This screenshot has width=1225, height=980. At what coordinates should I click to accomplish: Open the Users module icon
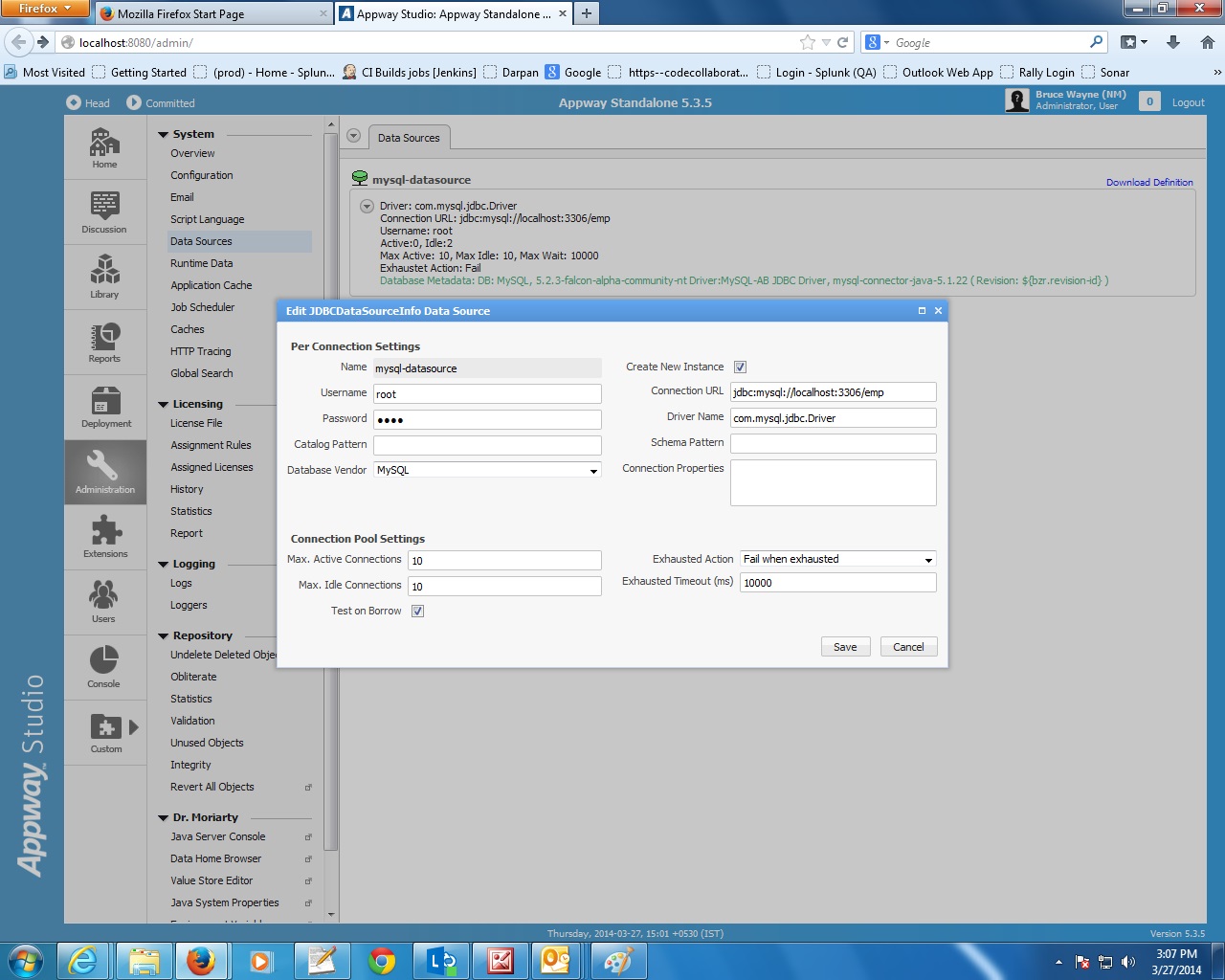103,595
